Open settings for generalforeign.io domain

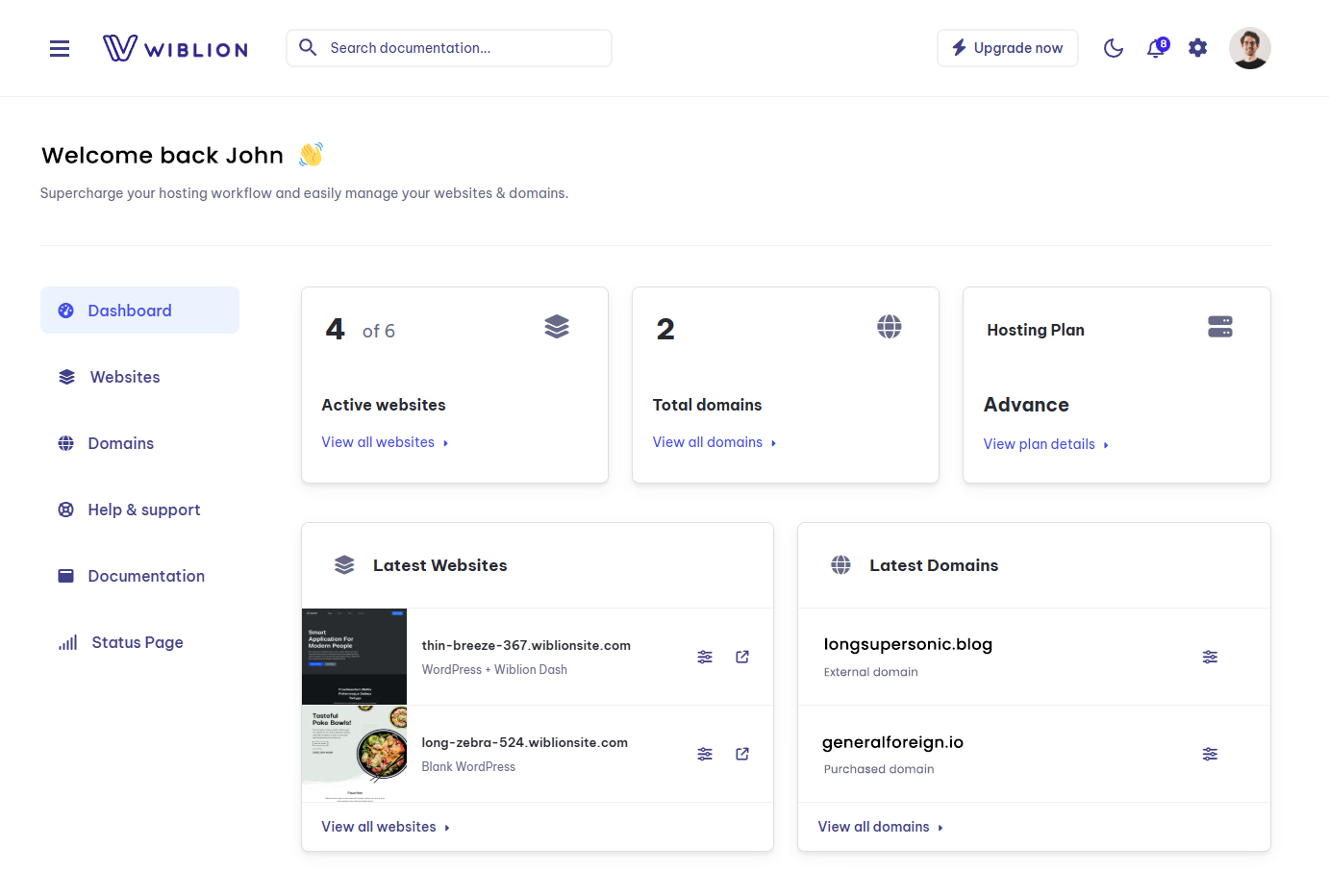1210,754
